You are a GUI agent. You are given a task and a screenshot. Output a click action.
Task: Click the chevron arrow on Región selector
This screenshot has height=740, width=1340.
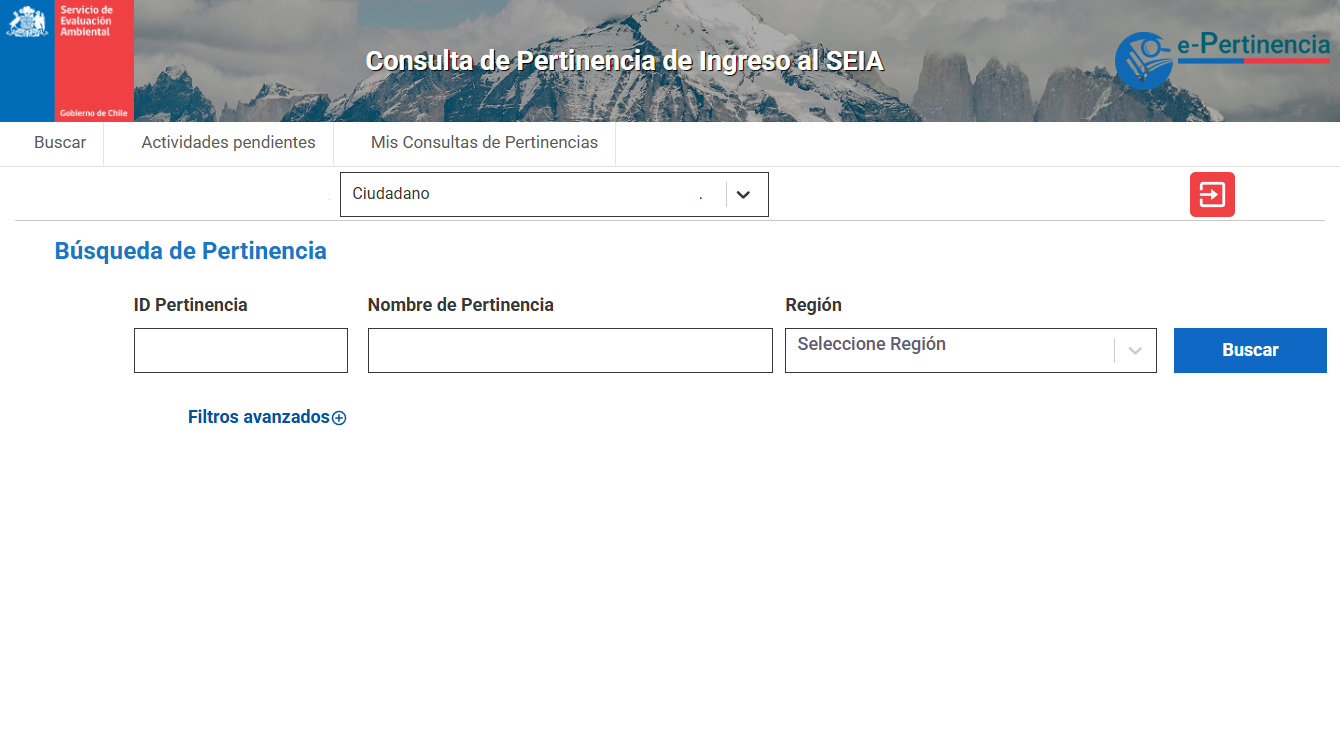click(x=1136, y=350)
